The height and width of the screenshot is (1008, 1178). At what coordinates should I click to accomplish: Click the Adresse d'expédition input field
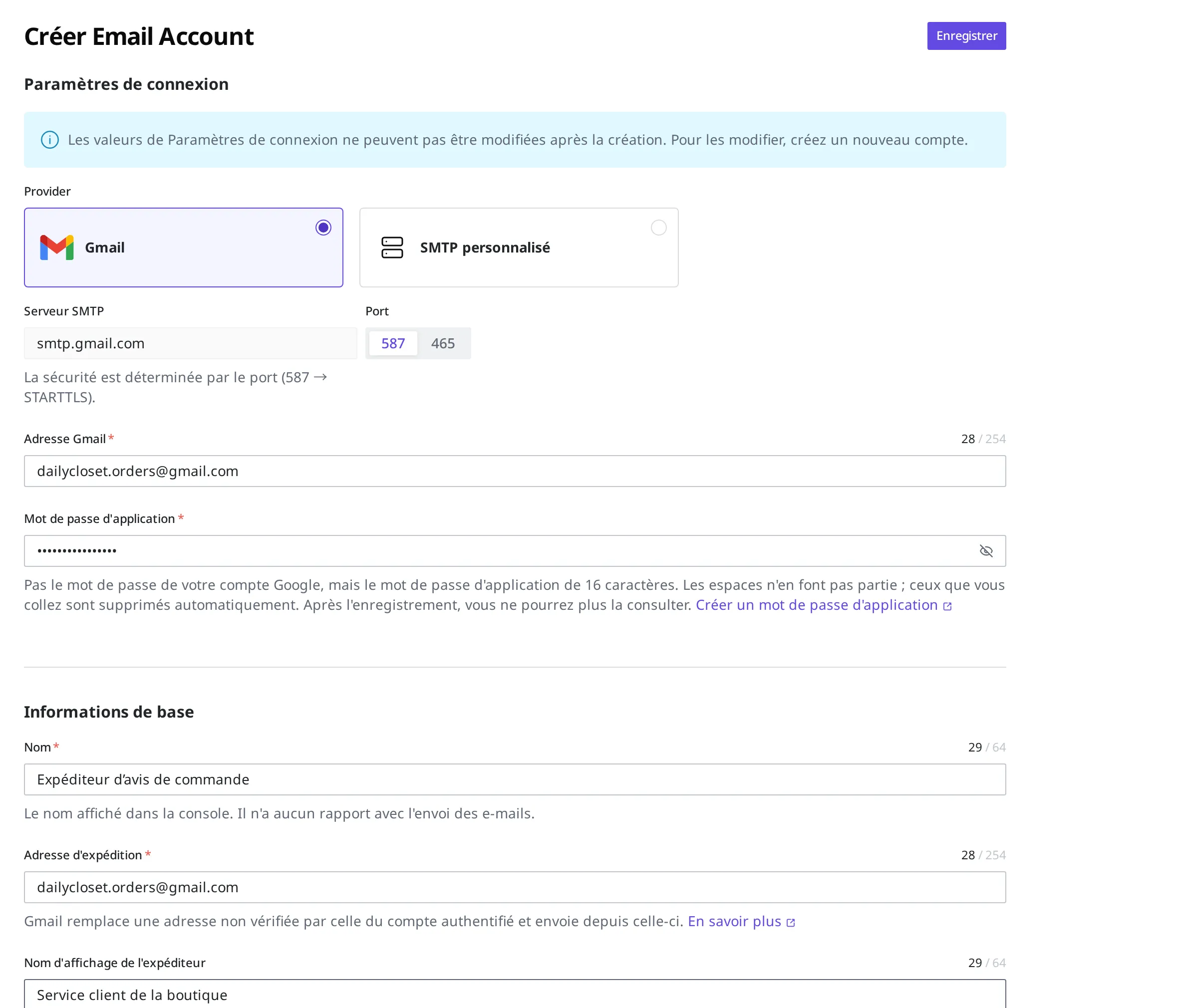(515, 887)
